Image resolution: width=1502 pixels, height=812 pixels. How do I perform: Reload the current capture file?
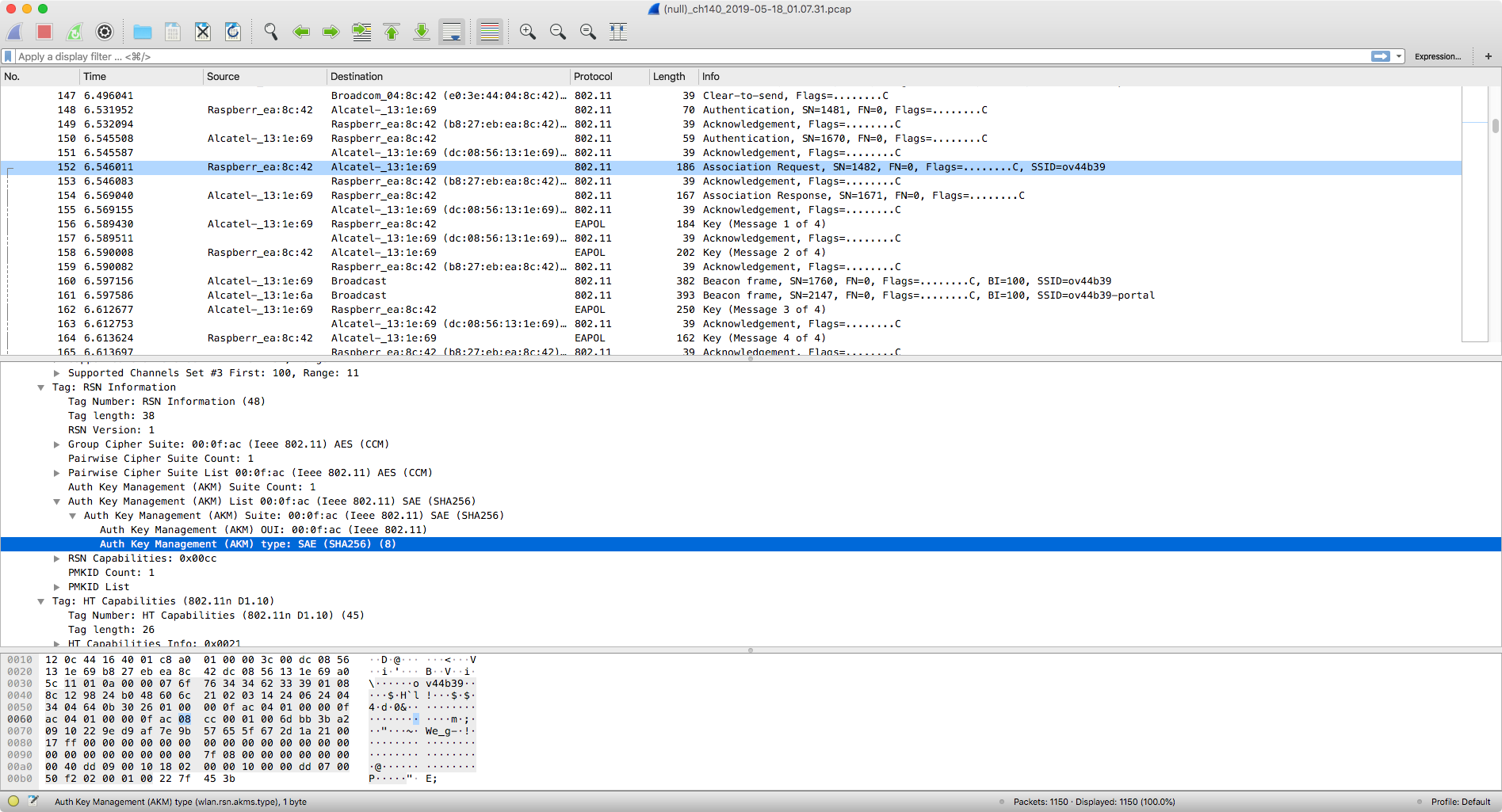[233, 32]
